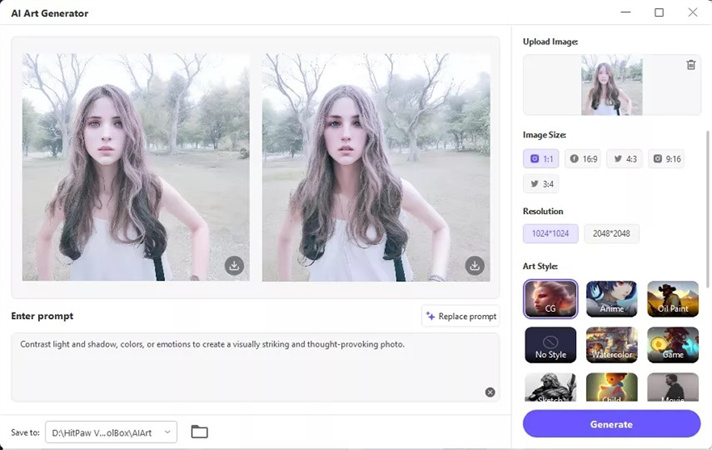This screenshot has height=450, width=712.
Task: Open the right generated portrait image
Action: [376, 167]
